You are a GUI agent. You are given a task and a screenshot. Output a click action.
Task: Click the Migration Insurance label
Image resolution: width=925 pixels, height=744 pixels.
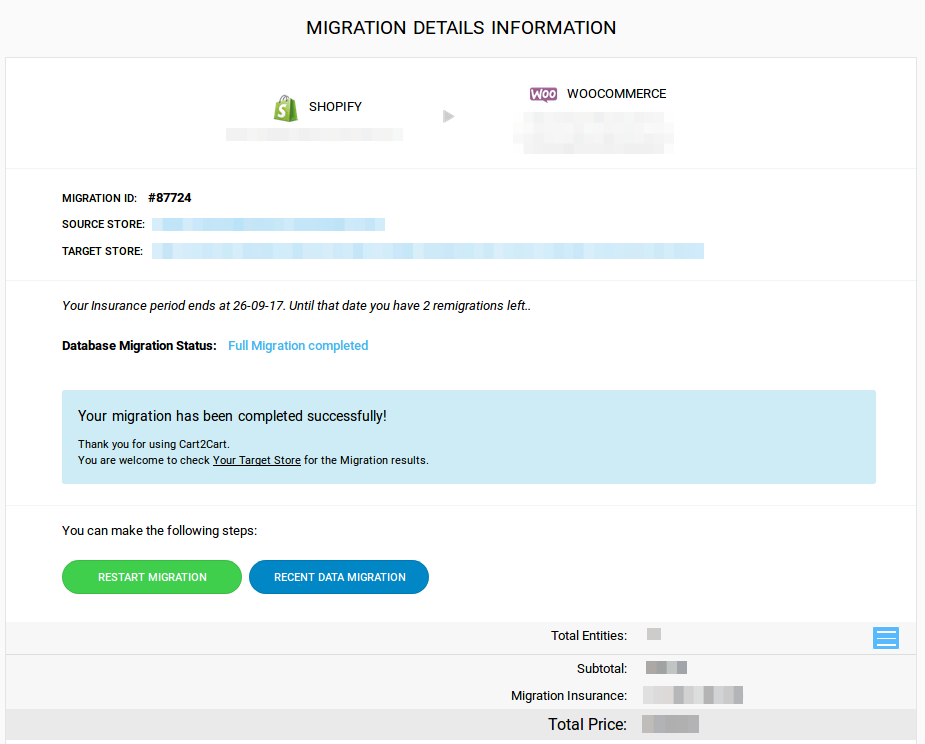(569, 696)
